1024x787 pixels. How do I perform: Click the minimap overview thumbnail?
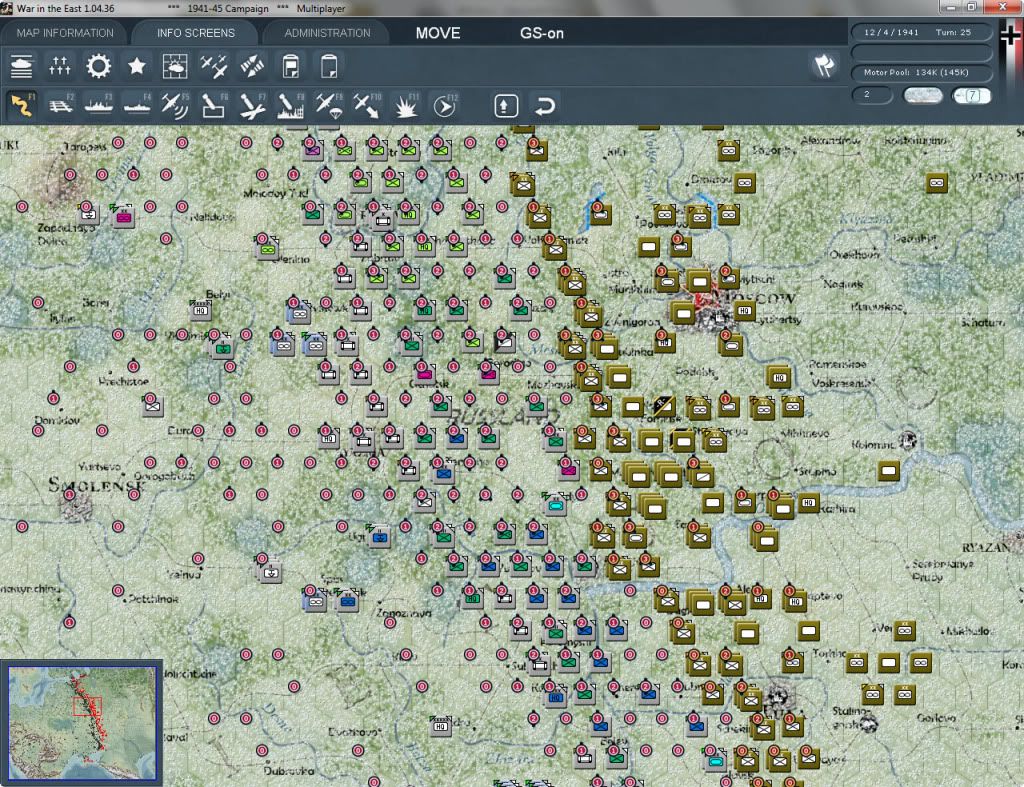[82, 722]
